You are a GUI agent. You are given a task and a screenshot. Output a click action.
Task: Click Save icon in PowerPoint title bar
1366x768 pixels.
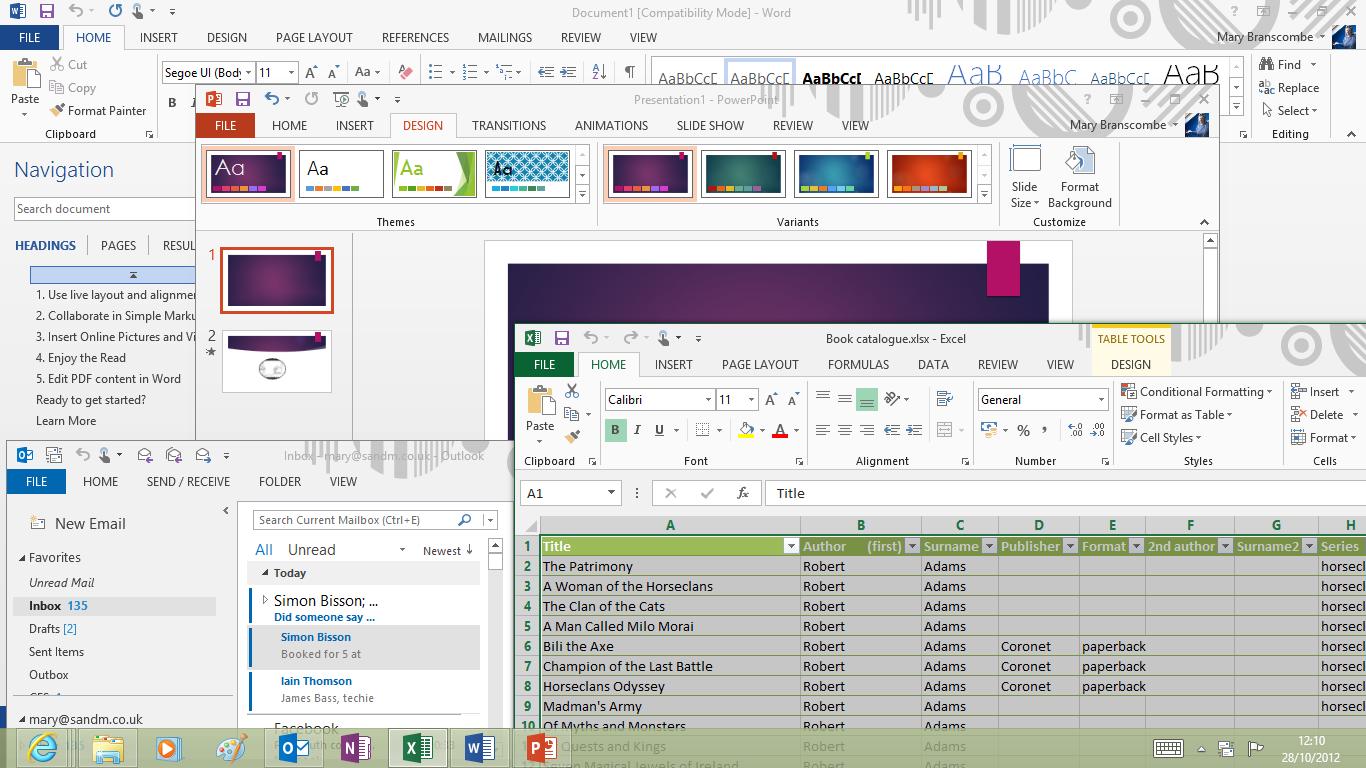pyautogui.click(x=242, y=99)
